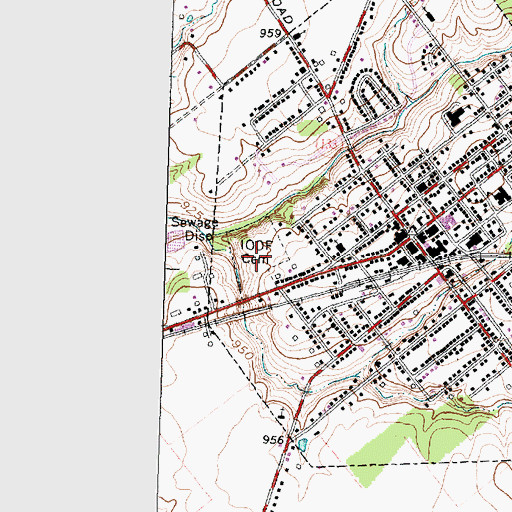Click the 'IOOF' cemetery label
512x512 pixels.
click(x=257, y=246)
